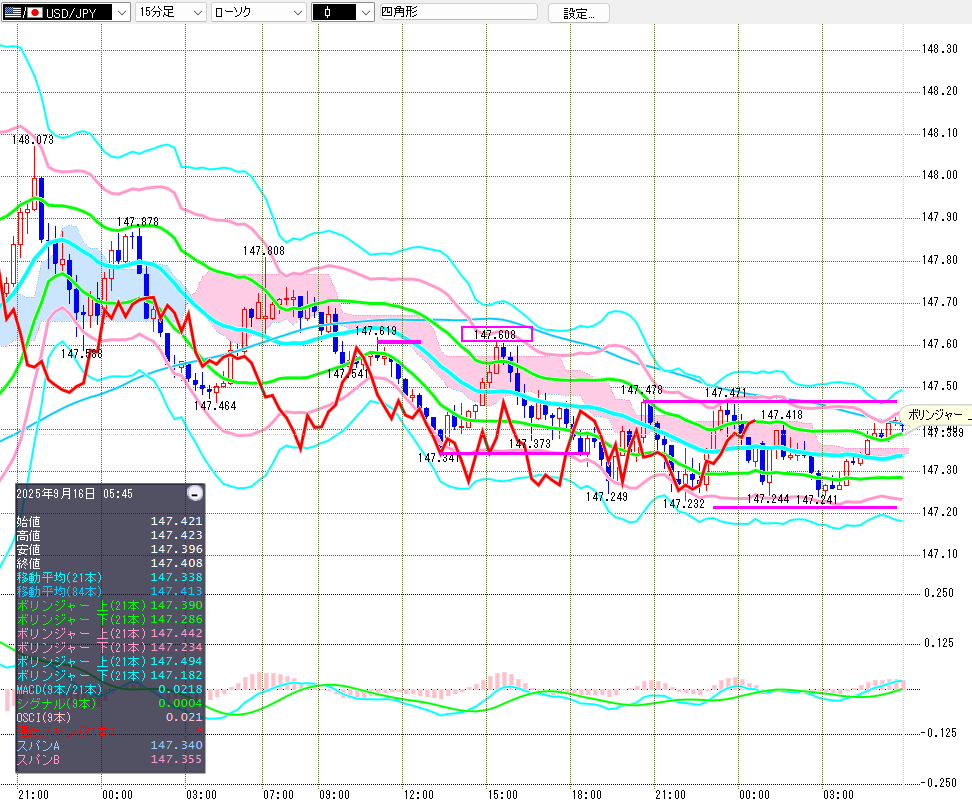Open the USD/JPY currency pair dropdown

[x=66, y=12]
